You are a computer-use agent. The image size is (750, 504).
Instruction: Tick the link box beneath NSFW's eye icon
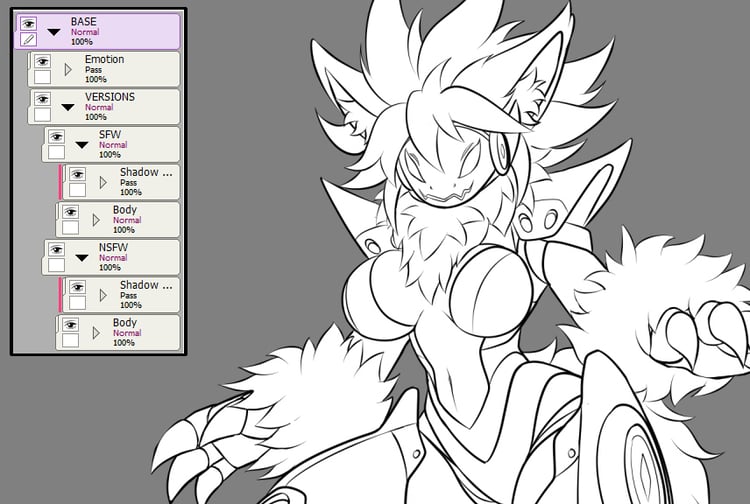56,265
